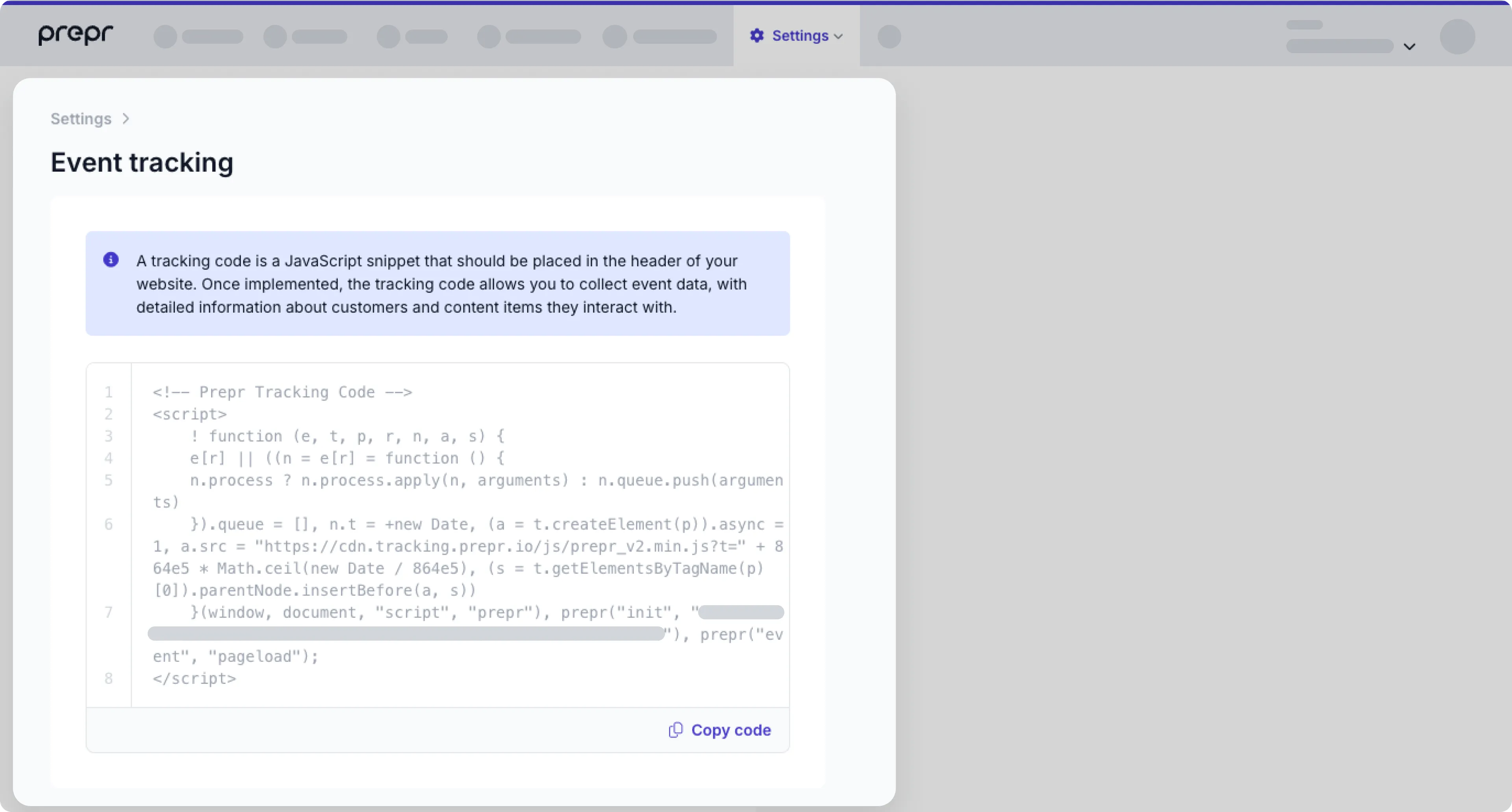Click the "! function (e, t, p, r, n, a, s) {" line

[x=347, y=436]
